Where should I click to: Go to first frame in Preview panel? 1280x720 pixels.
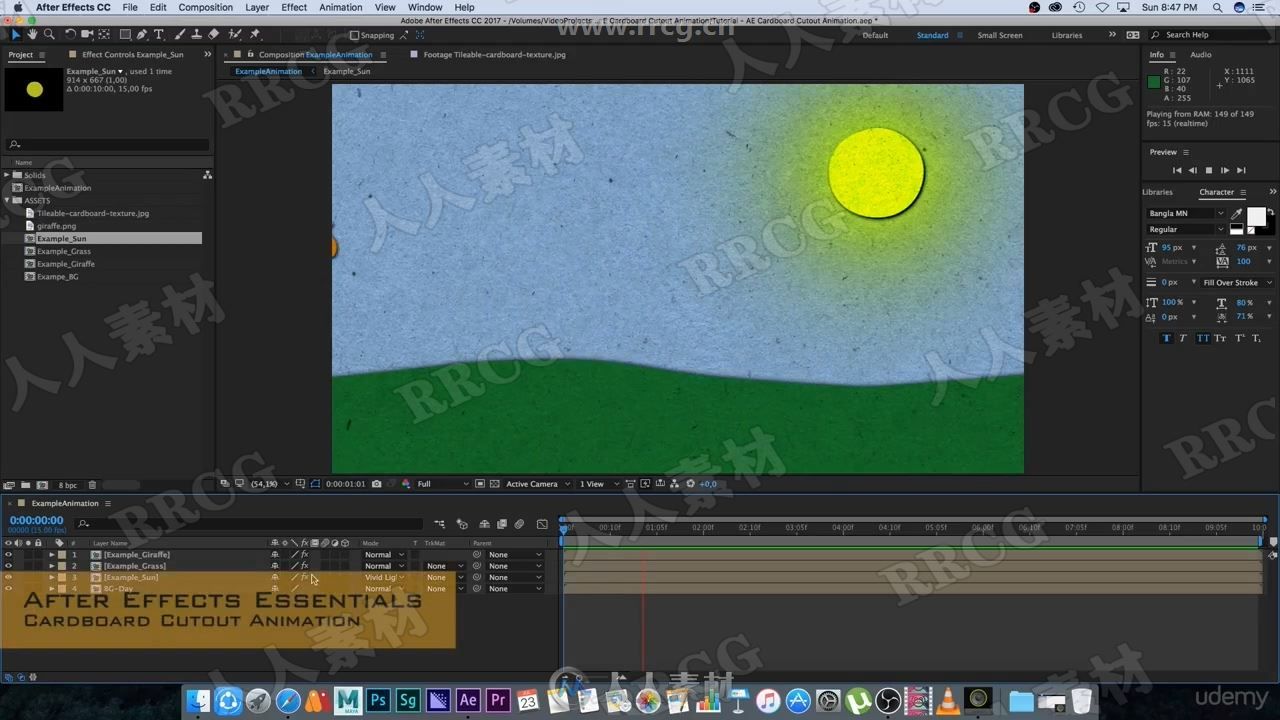click(x=1176, y=170)
